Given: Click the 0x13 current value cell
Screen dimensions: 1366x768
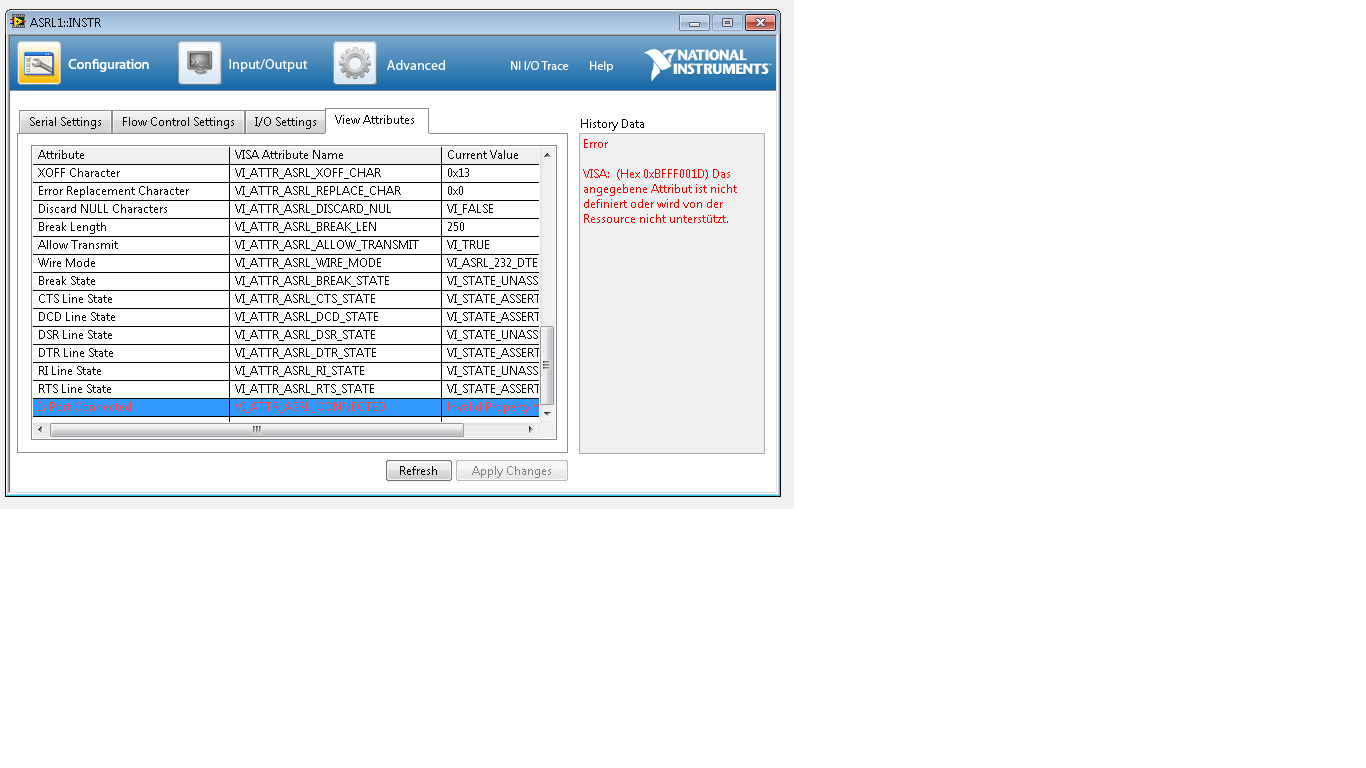Looking at the screenshot, I should [x=491, y=173].
